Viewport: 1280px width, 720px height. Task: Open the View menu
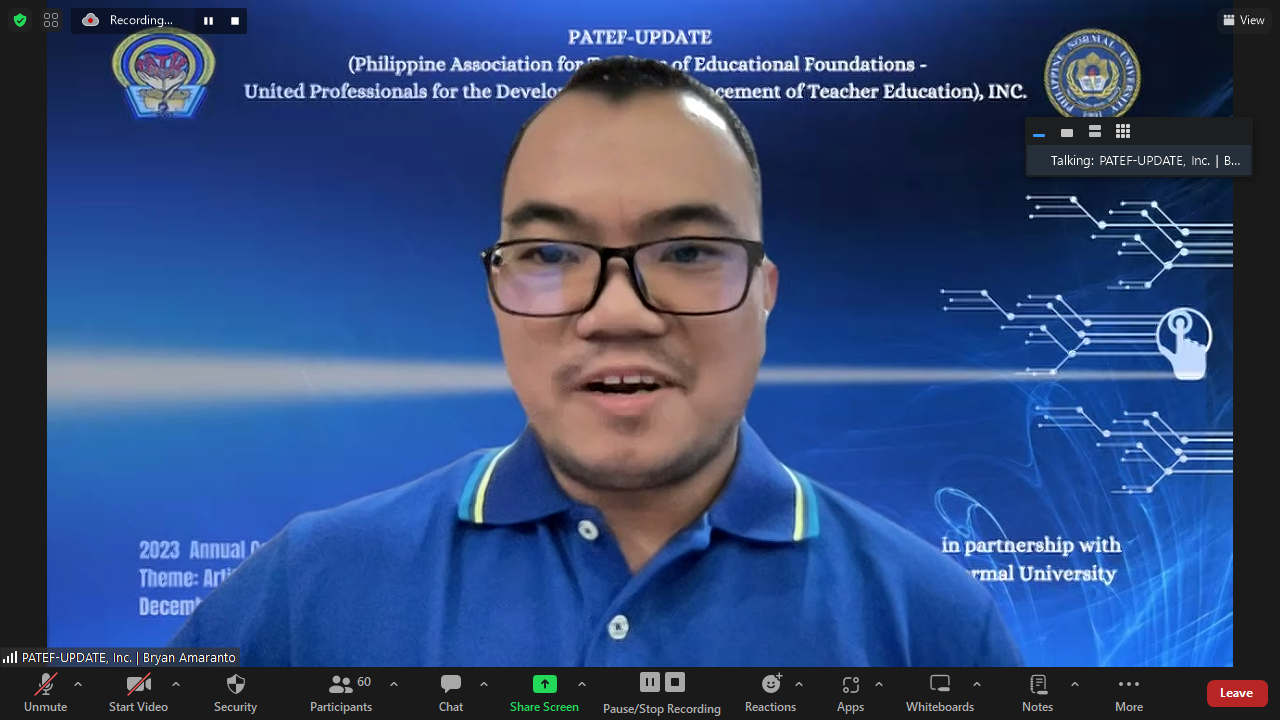1244,20
